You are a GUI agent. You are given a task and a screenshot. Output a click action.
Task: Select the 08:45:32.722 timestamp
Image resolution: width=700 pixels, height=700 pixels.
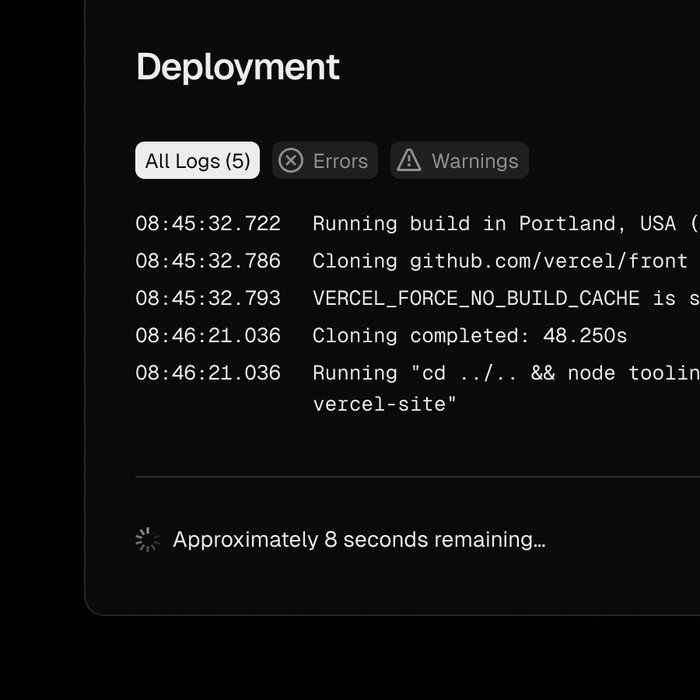click(x=208, y=224)
